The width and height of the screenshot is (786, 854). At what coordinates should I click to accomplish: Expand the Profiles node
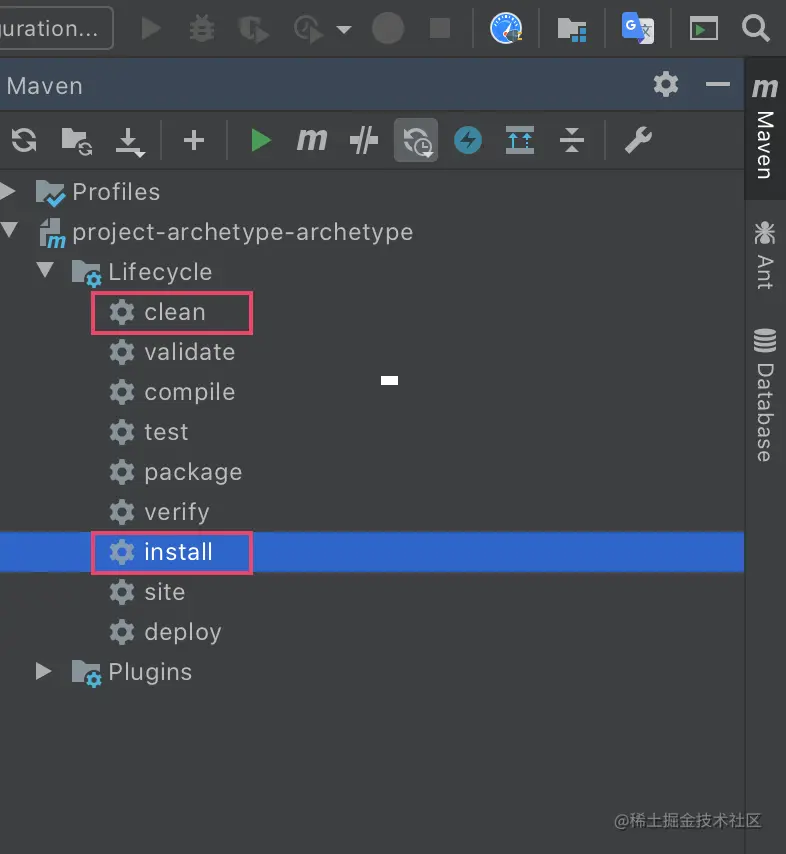(8, 191)
